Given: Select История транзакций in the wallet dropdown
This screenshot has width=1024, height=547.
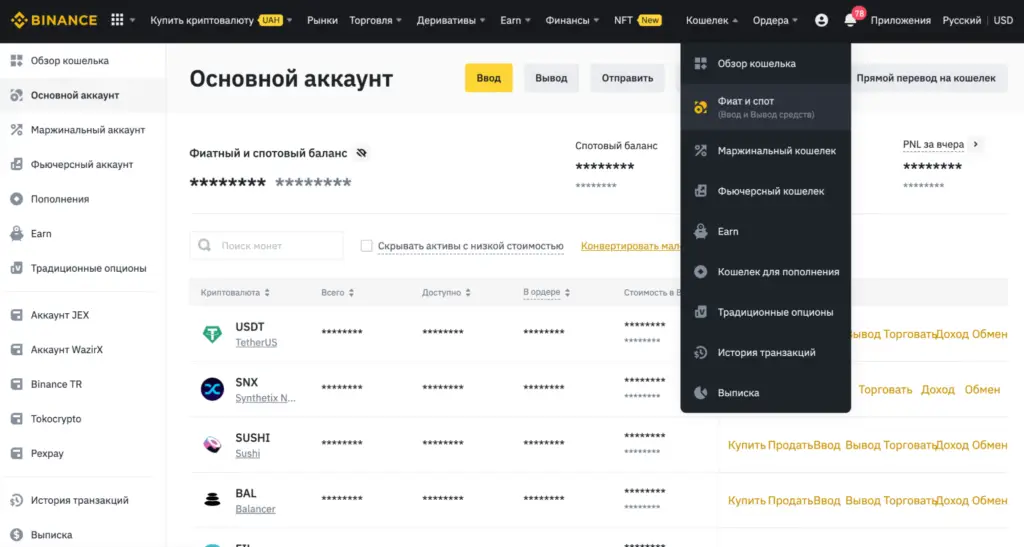Looking at the screenshot, I should click(x=766, y=352).
